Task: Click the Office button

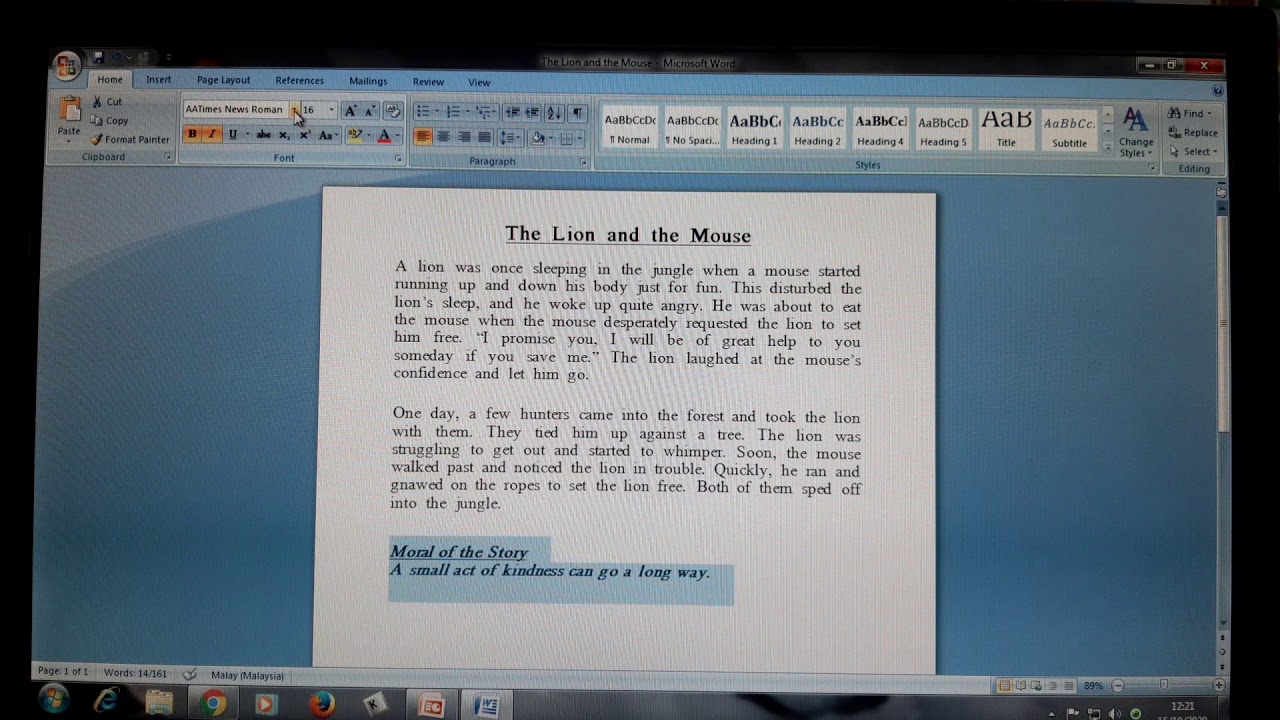Action: (x=66, y=67)
